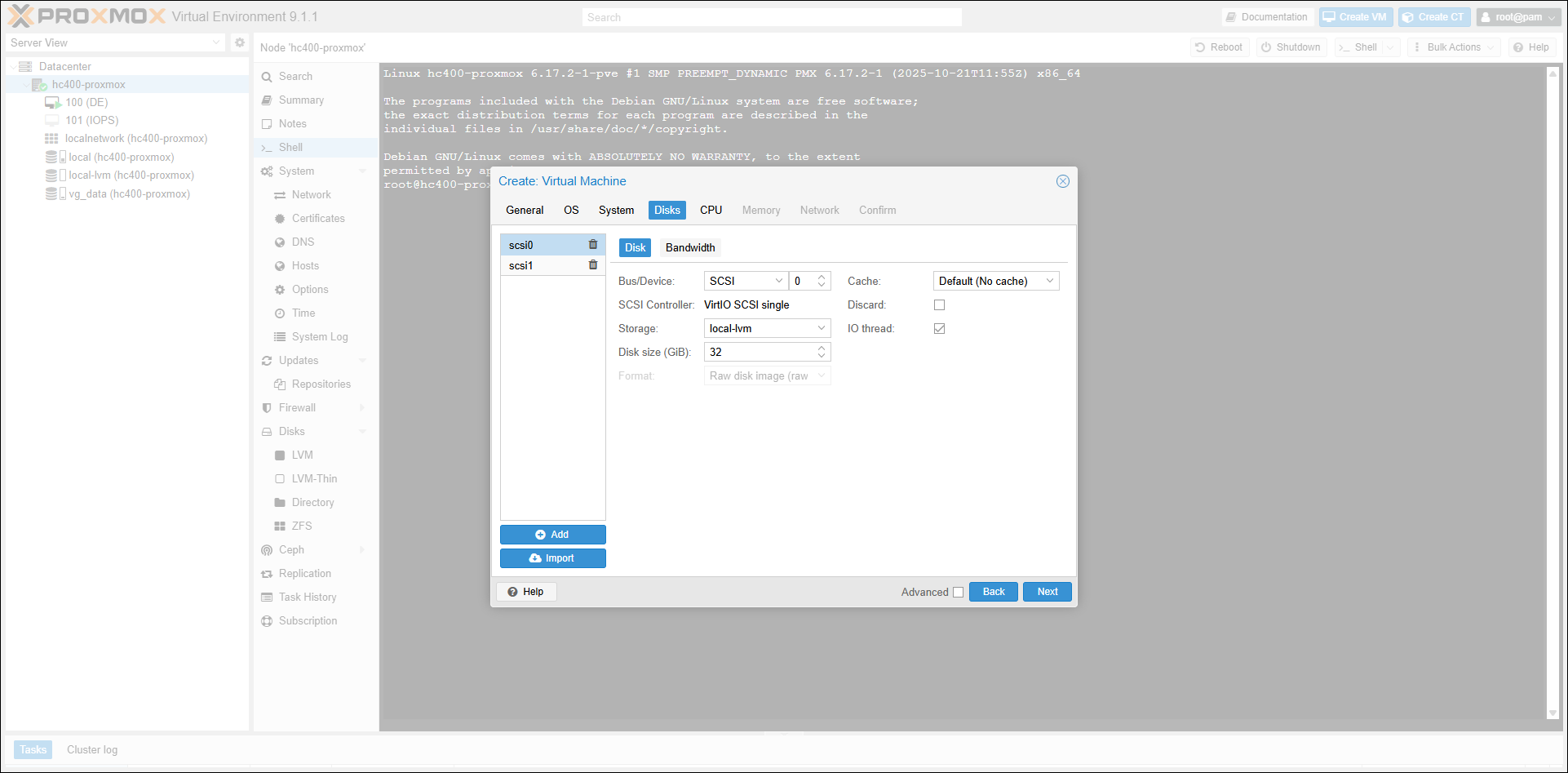Viewport: 1568px width, 773px height.
Task: Select vg_data (hc400-proxmox) storage
Action: (129, 194)
